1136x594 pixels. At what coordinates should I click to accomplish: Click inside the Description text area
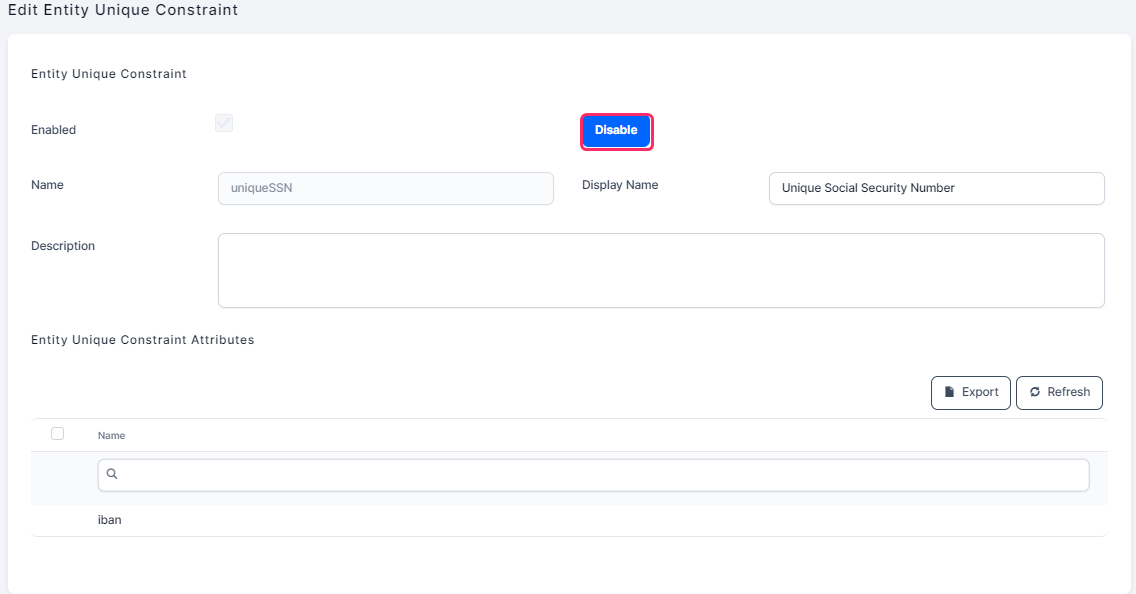tap(660, 270)
